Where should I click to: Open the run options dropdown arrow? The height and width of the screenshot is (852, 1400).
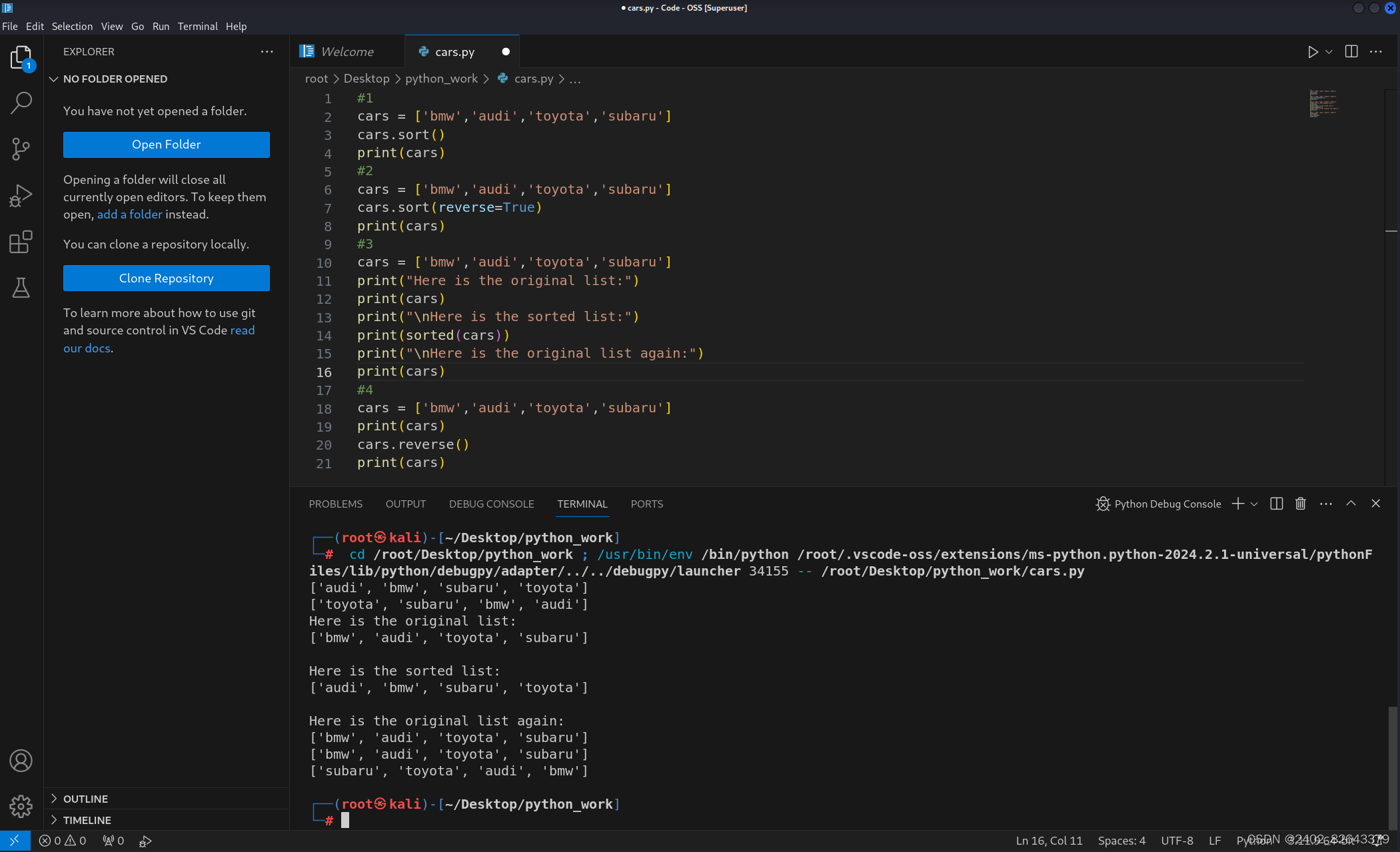1329,52
